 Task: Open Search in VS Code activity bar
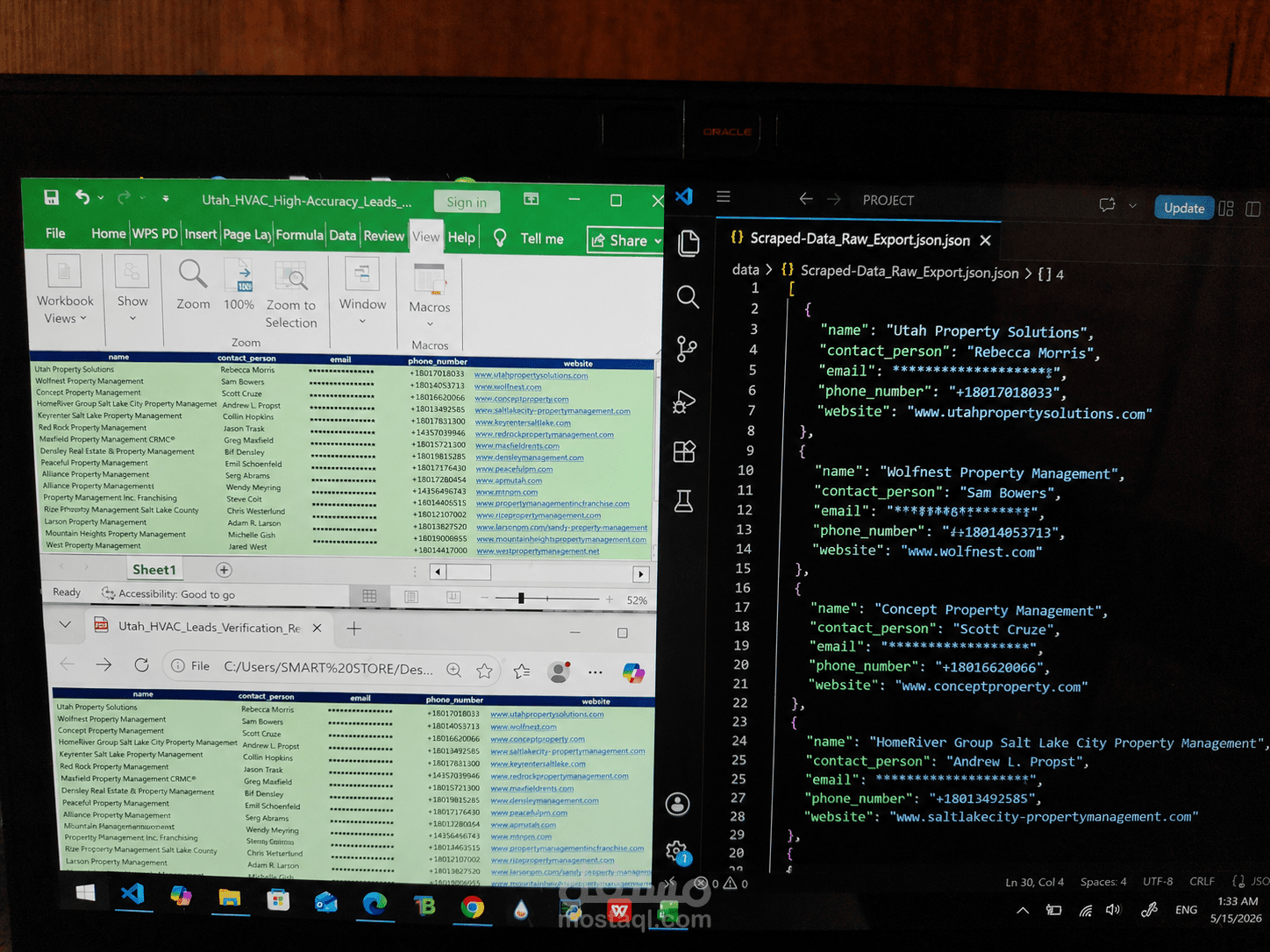click(688, 297)
